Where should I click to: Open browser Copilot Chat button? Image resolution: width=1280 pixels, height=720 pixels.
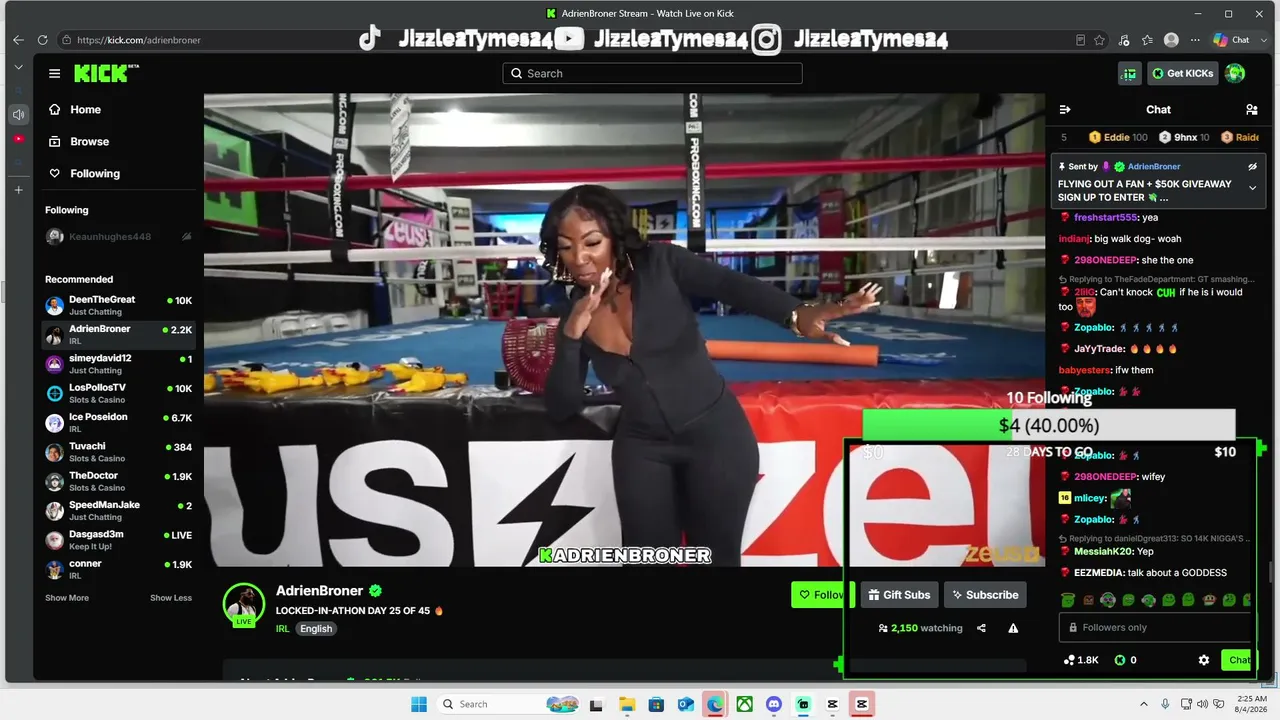click(x=1232, y=40)
